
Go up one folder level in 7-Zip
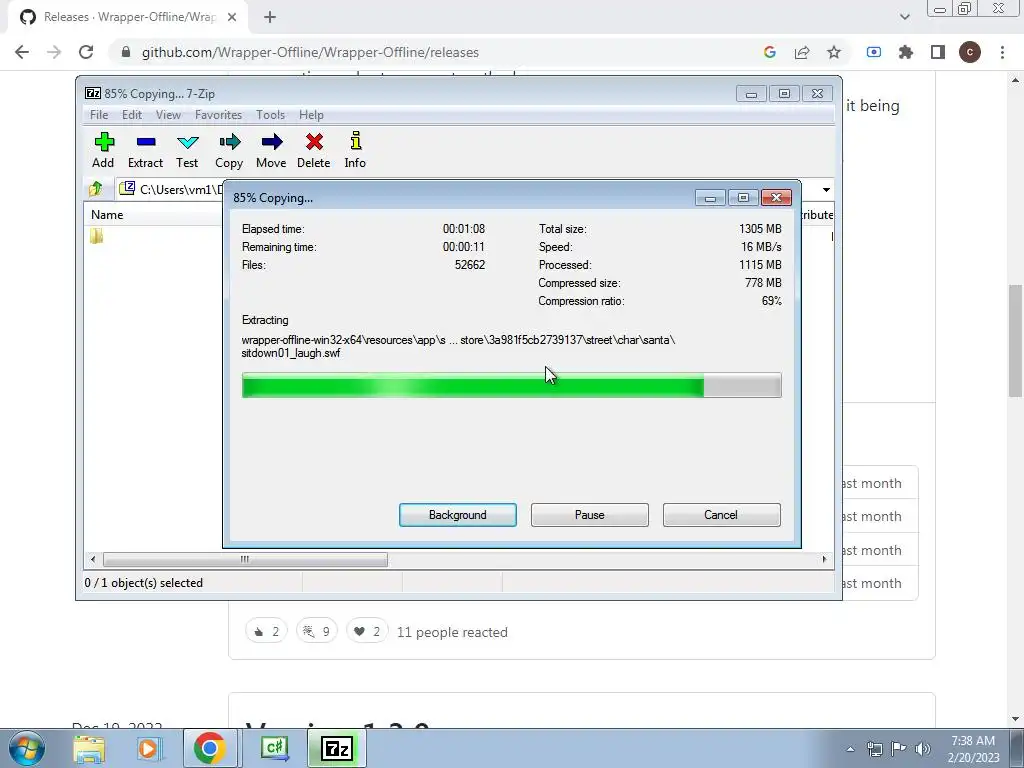coord(96,189)
